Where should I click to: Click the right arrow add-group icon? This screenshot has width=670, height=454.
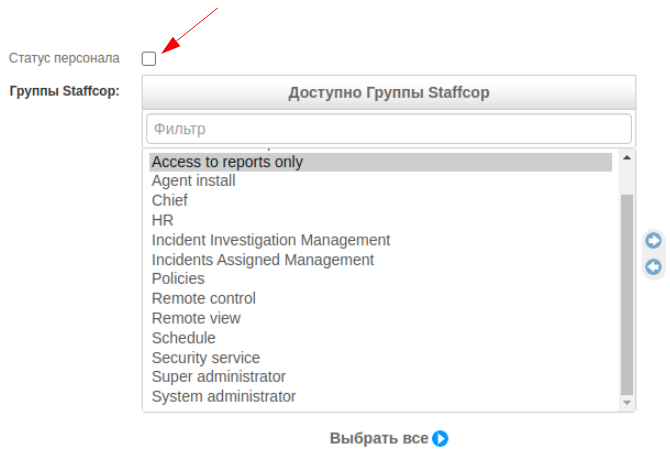click(x=653, y=240)
